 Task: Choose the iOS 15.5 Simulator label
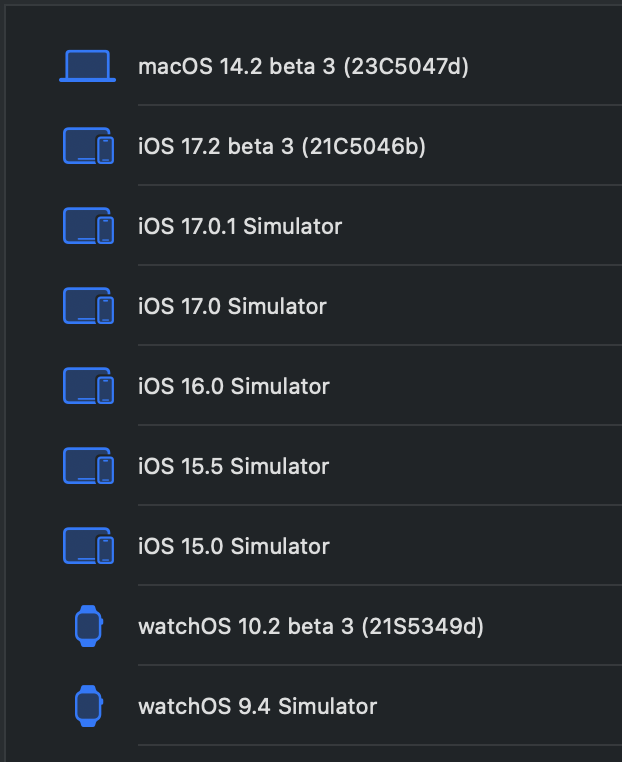pyautogui.click(x=233, y=467)
